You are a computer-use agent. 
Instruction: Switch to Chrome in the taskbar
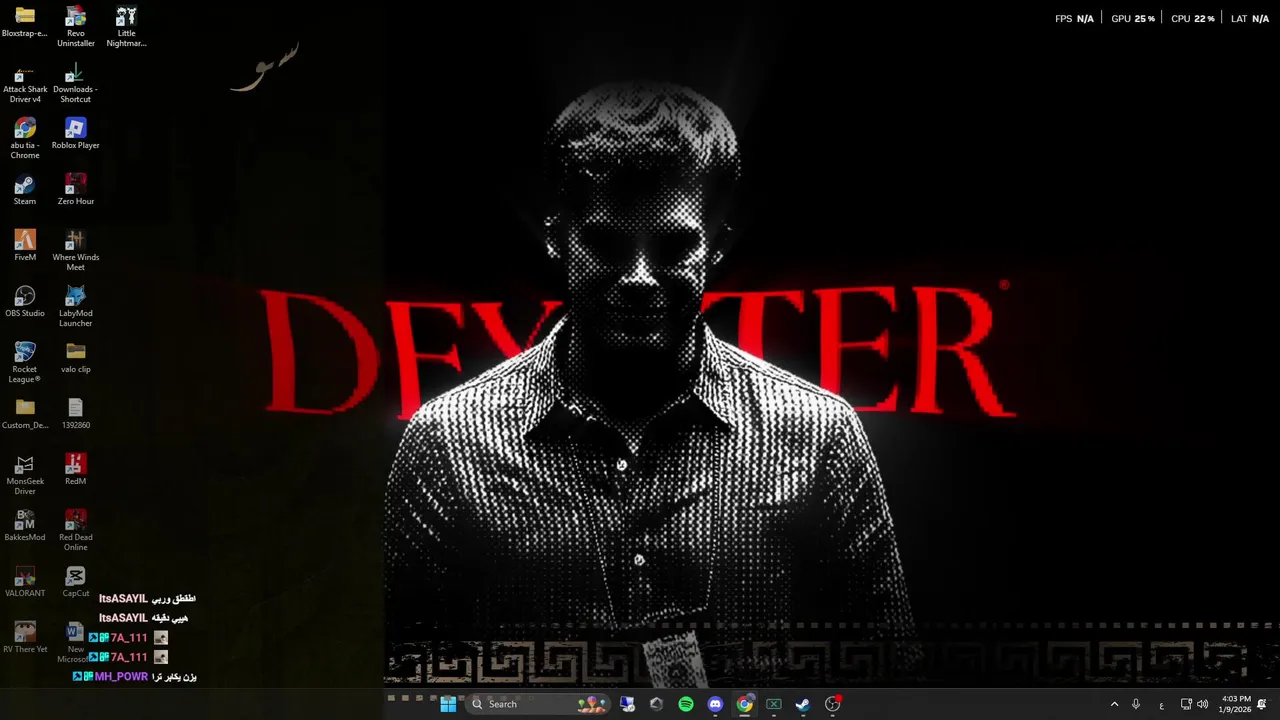click(745, 704)
